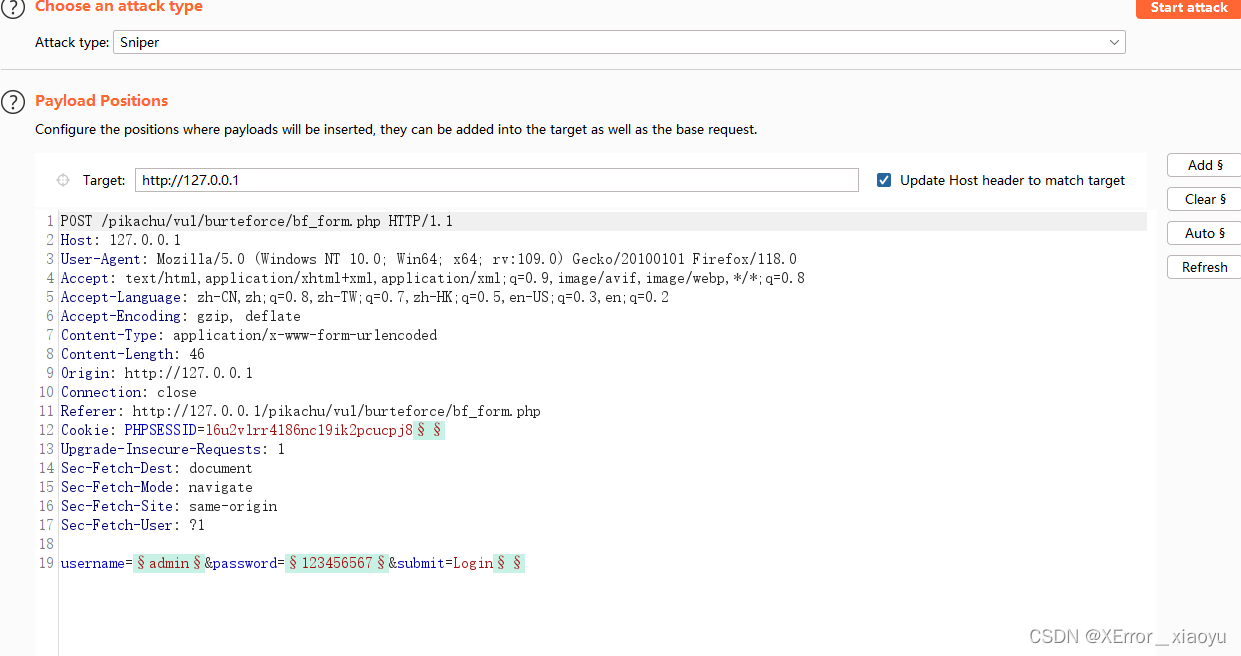Screen dimensions: 1241x656
Task: Click Auto § to auto-place markers
Action: [1204, 233]
